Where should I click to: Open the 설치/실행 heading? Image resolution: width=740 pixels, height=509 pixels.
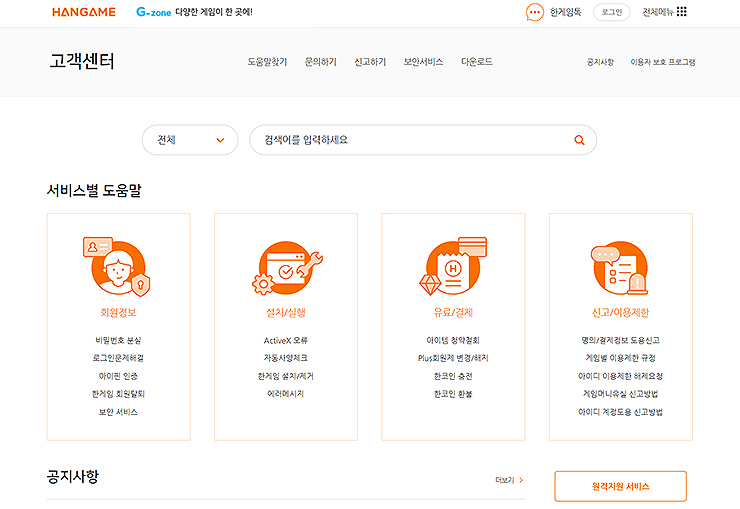pos(286,312)
